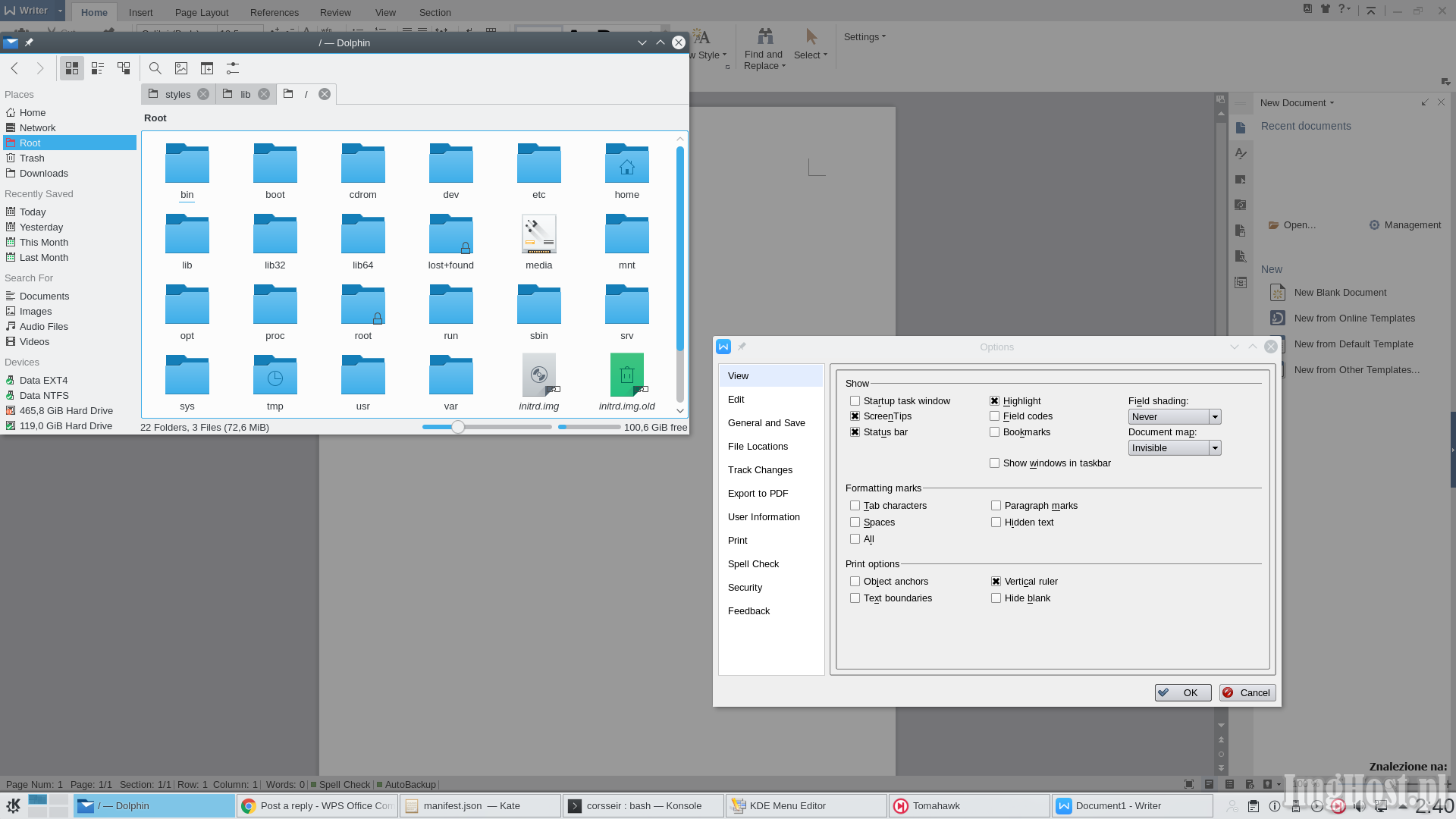Open the home folder icon
Viewport: 1456px width, 819px height.
(627, 163)
